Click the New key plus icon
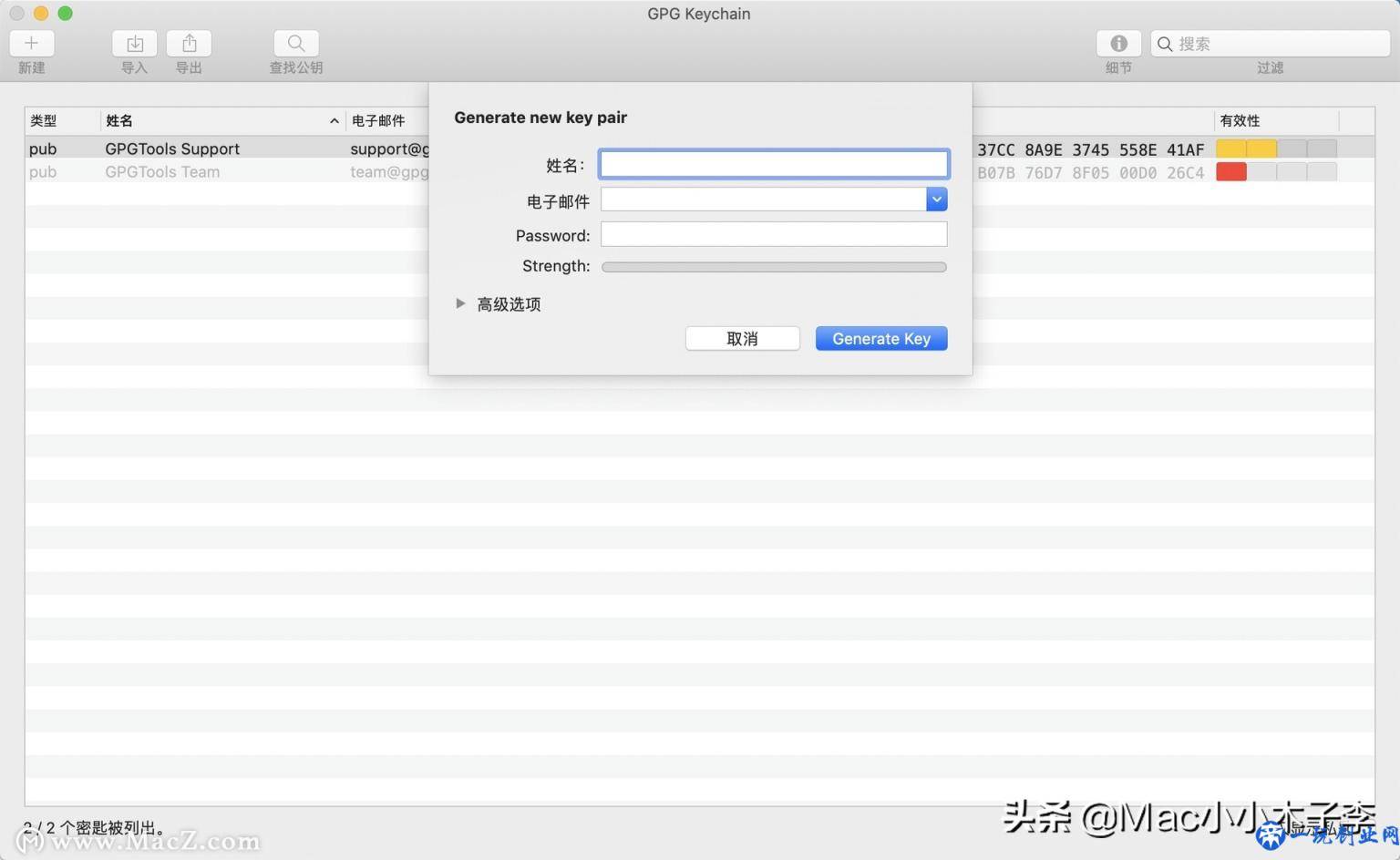This screenshot has width=1400, height=860. [32, 43]
